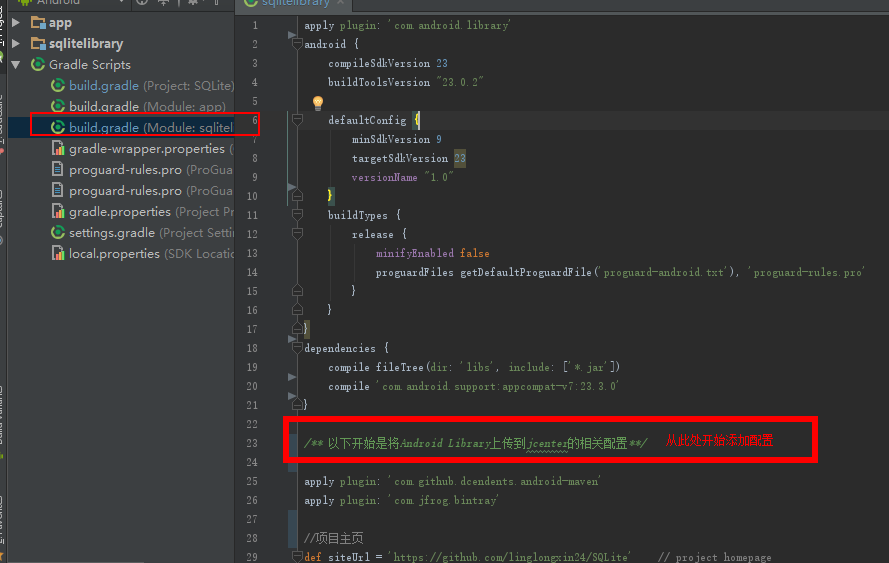Click 'com.github.dcendents.android-maven' plugin string

tap(494, 481)
